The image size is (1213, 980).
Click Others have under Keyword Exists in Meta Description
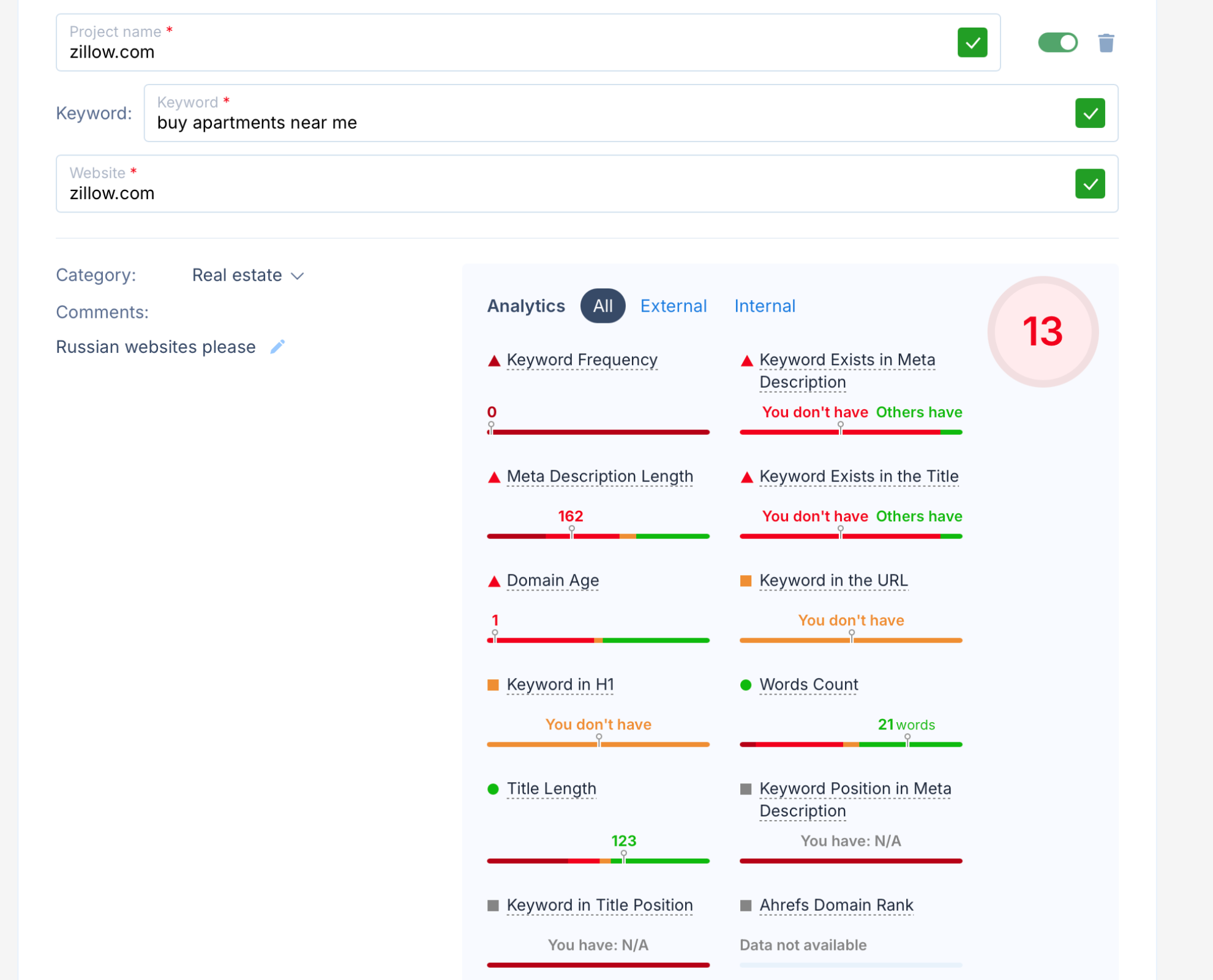[x=918, y=412]
